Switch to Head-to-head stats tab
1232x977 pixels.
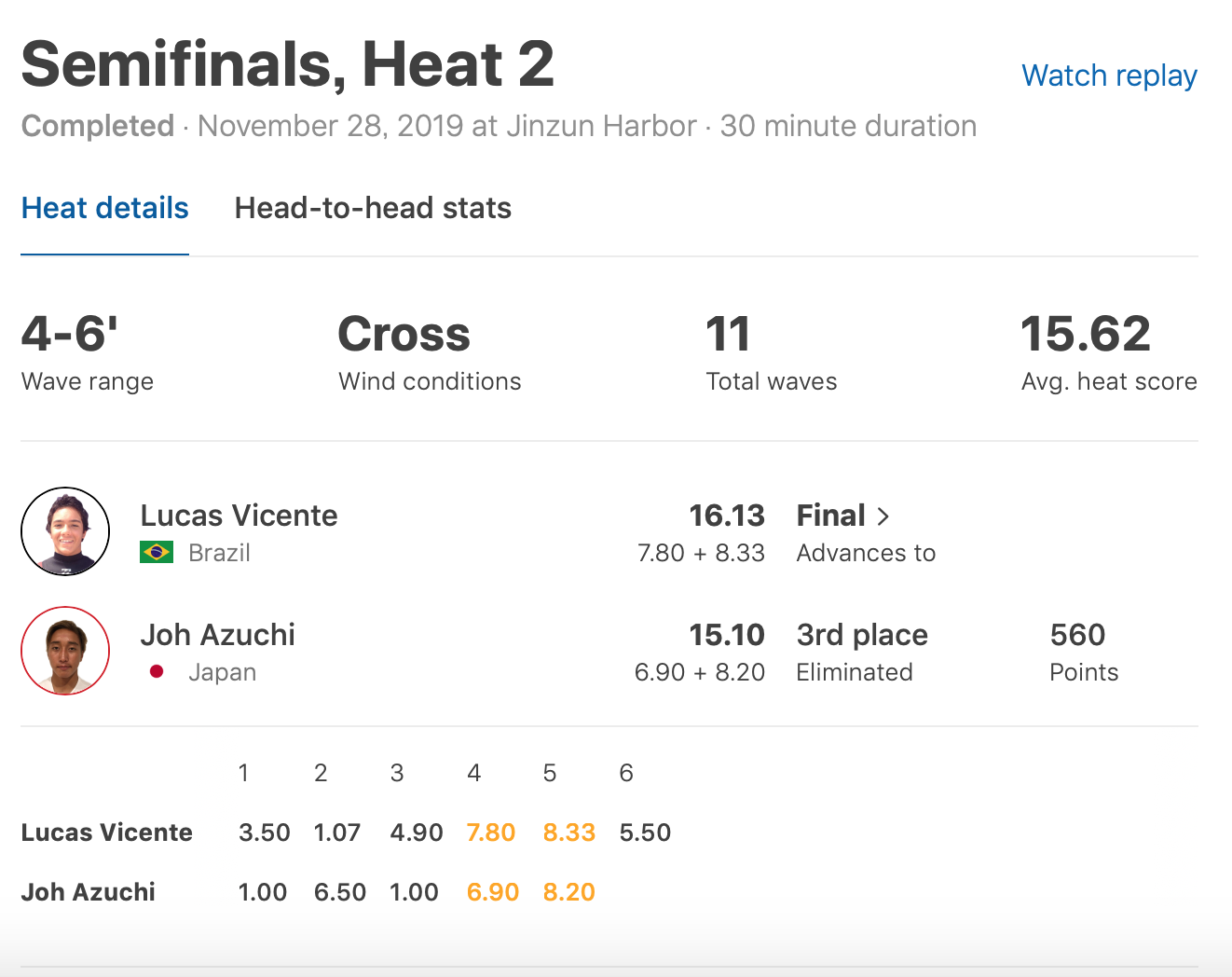373,208
